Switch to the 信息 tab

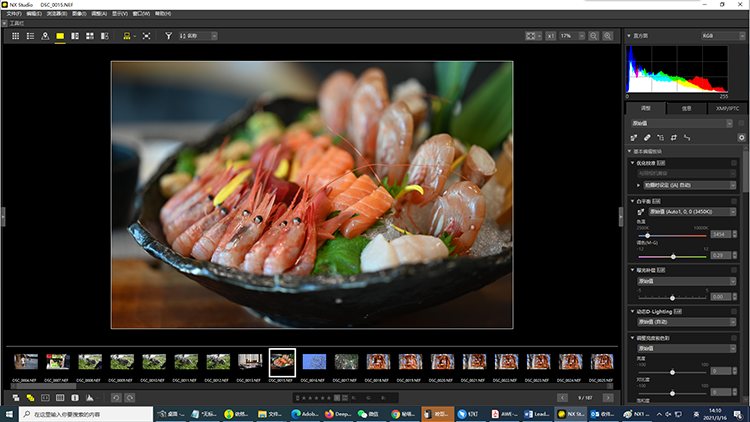click(686, 107)
